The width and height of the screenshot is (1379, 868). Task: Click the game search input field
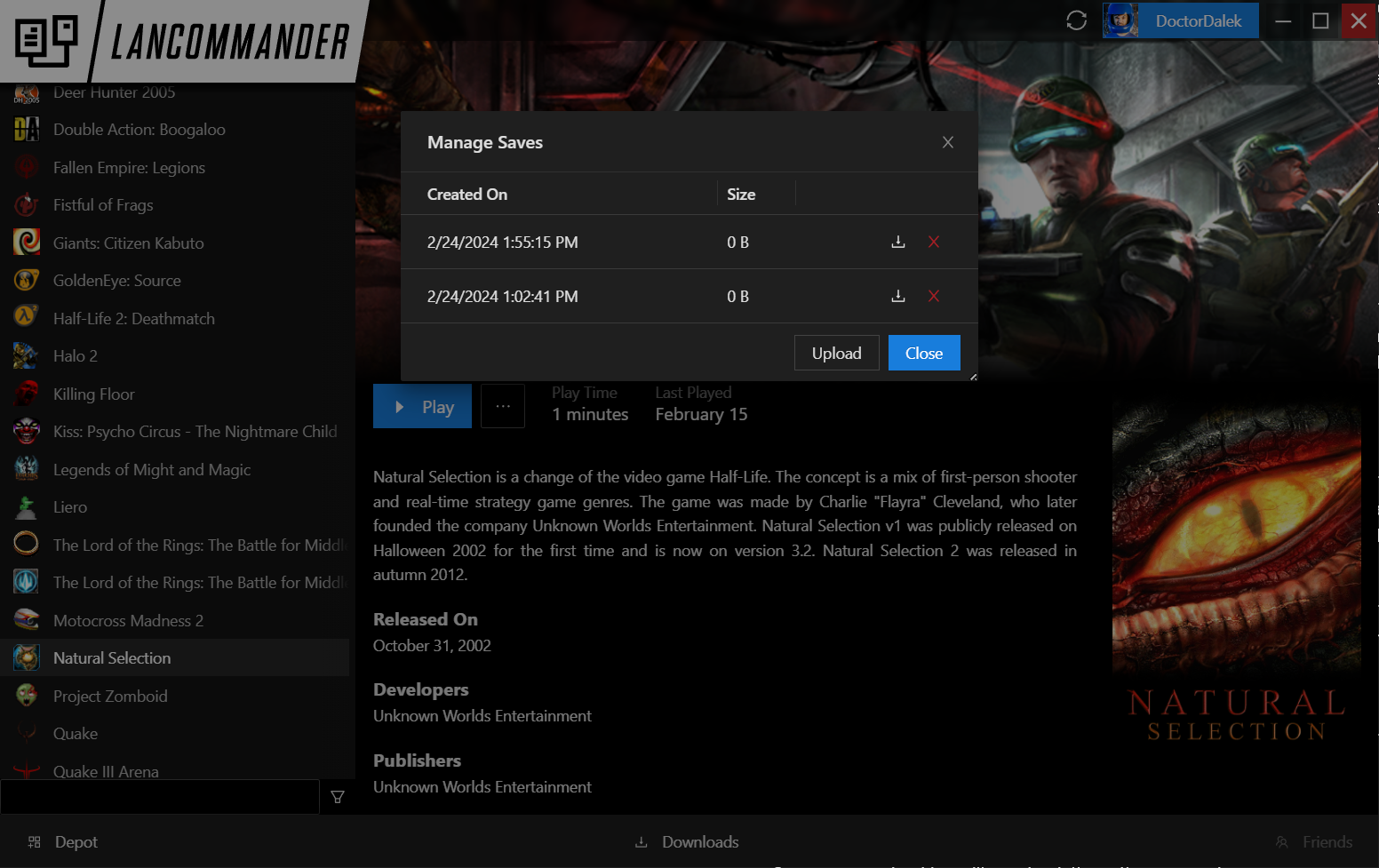[160, 797]
